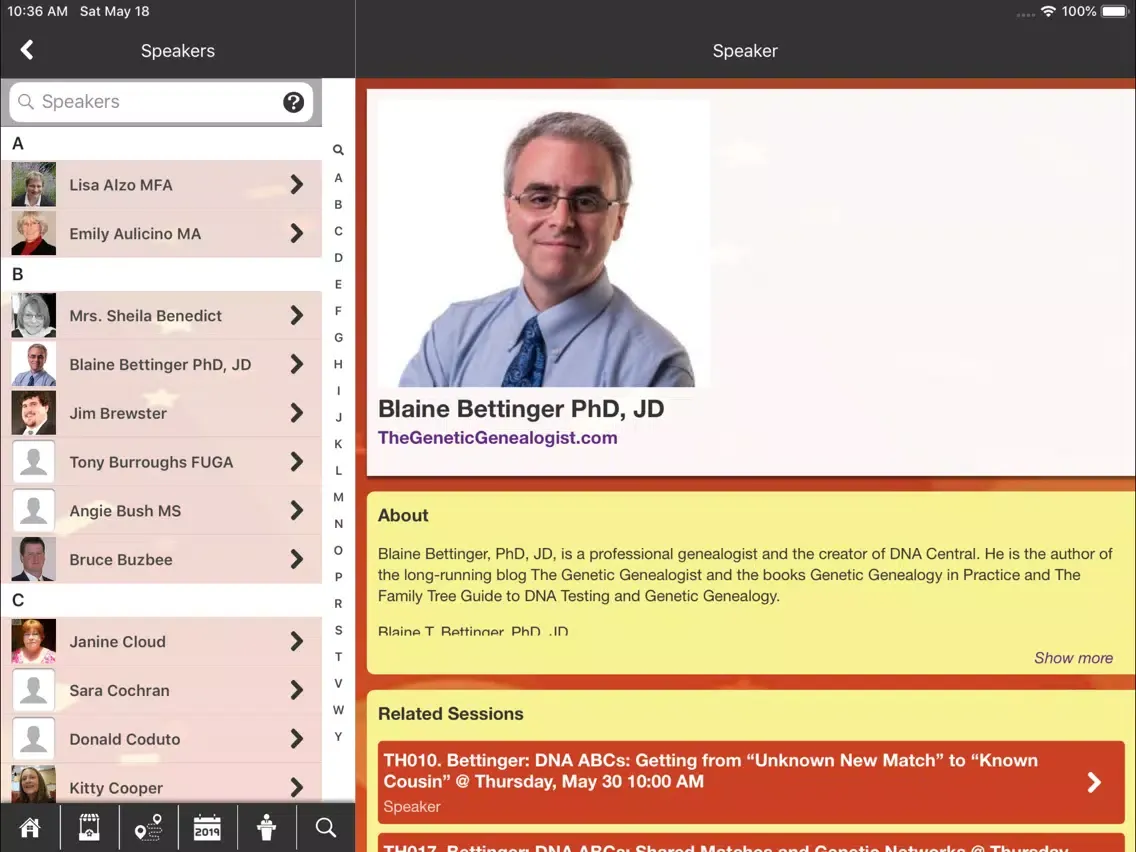Open Janine Cloud chevron

296,641
